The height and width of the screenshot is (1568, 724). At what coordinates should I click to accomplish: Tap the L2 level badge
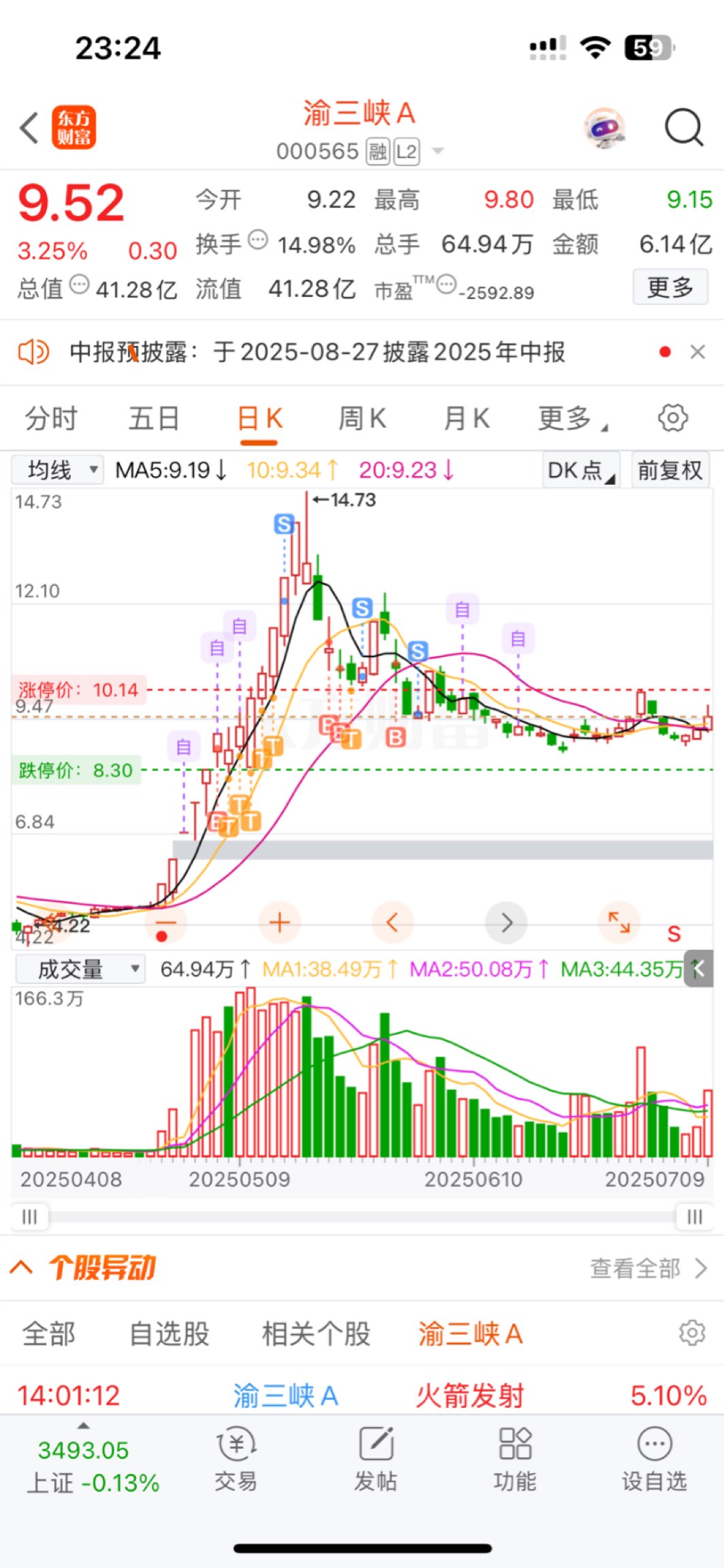pyautogui.click(x=407, y=151)
